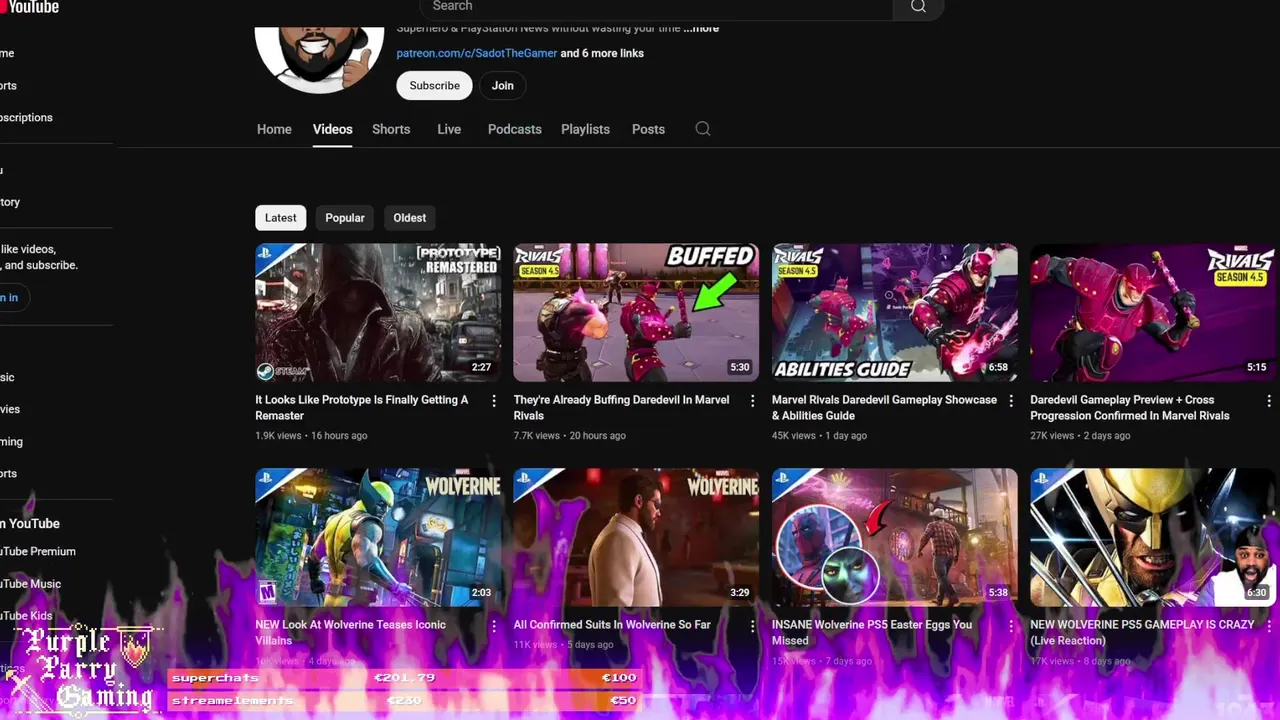This screenshot has height=720, width=1280.
Task: Open title 'INSANE Wolverine PS5 Easter Eggs You Missed'
Action: pyautogui.click(x=872, y=632)
